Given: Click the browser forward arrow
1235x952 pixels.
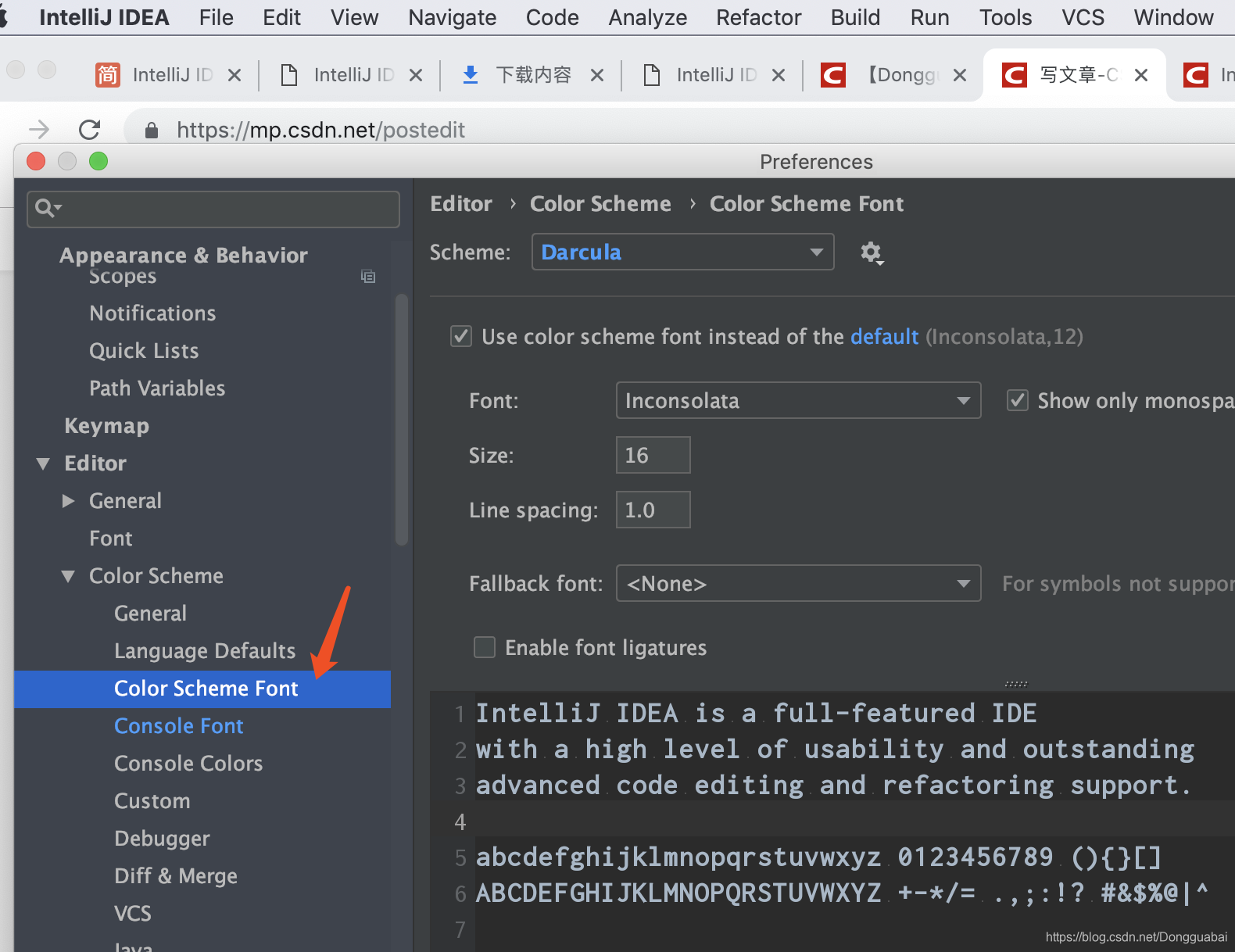Looking at the screenshot, I should (38, 129).
